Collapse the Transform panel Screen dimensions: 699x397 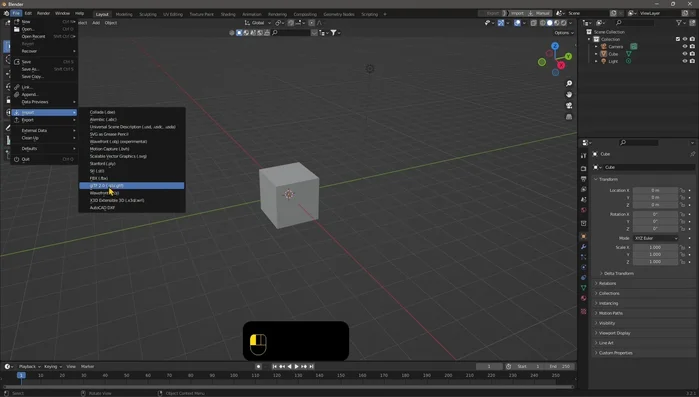608,179
